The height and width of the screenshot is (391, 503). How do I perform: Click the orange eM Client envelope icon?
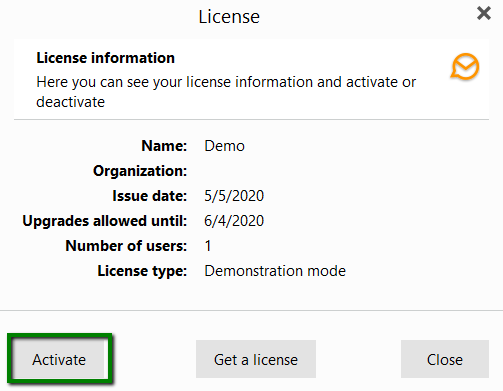(465, 66)
